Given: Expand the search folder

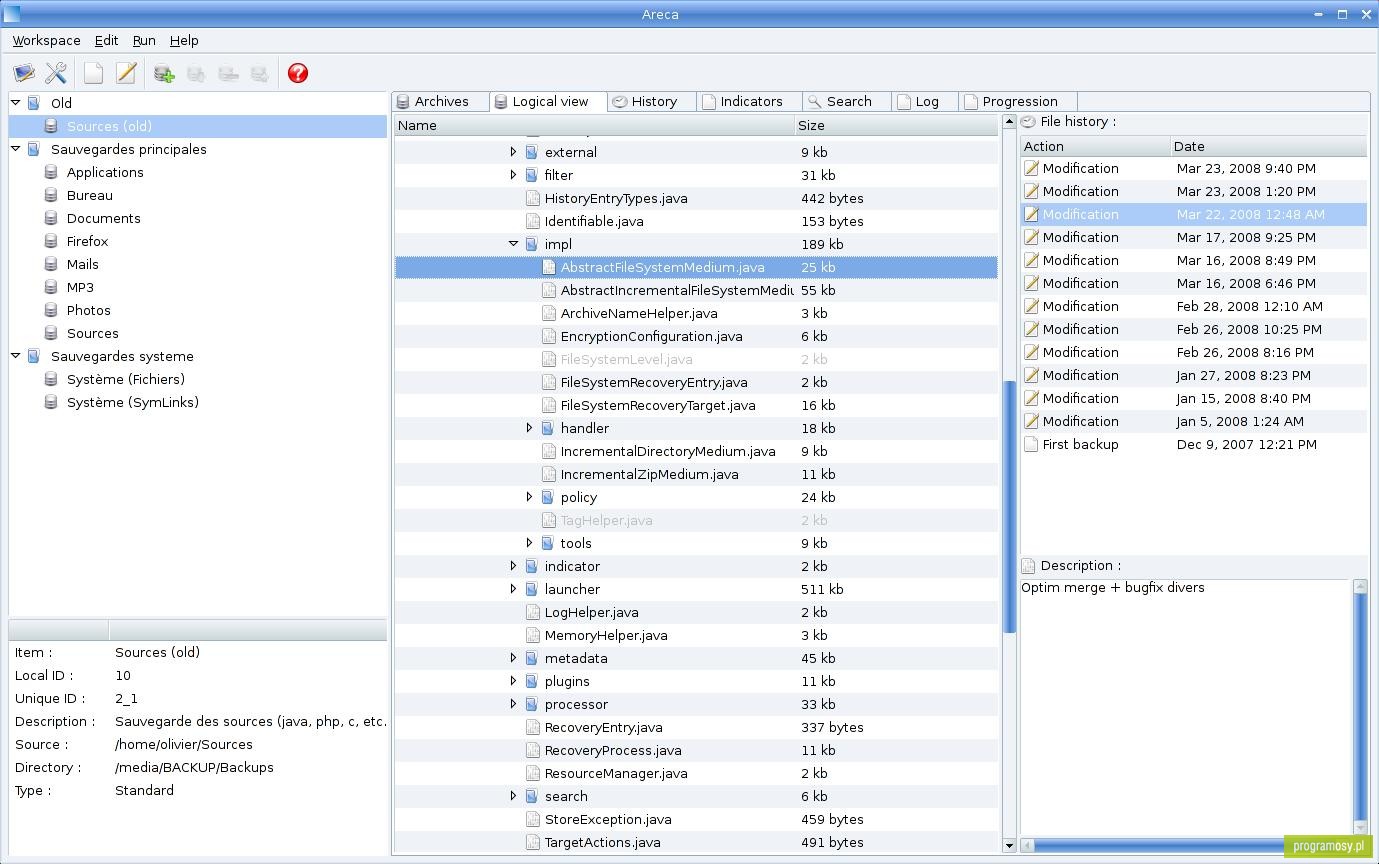Looking at the screenshot, I should tap(513, 796).
